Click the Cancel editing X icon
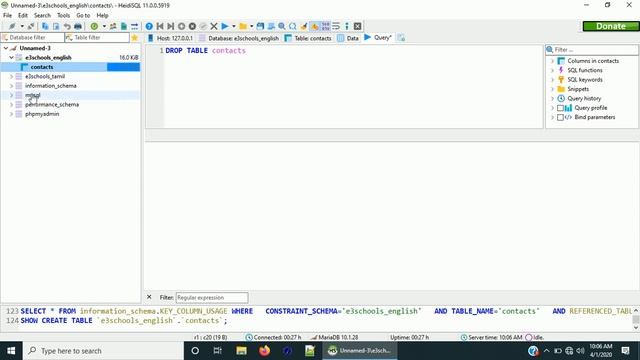Screen dimensions: 640x360 coord(213,26)
